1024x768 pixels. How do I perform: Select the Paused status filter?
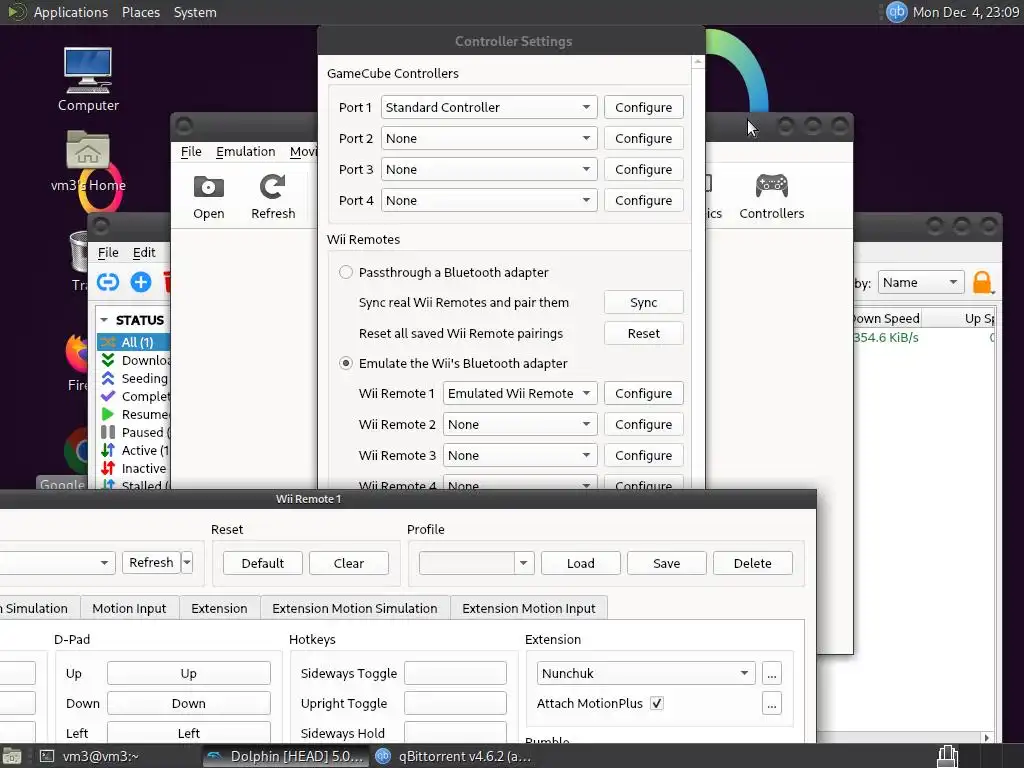coord(135,432)
